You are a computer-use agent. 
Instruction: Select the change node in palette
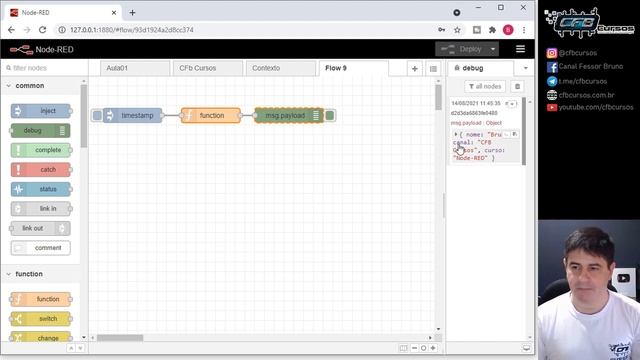tap(40, 338)
